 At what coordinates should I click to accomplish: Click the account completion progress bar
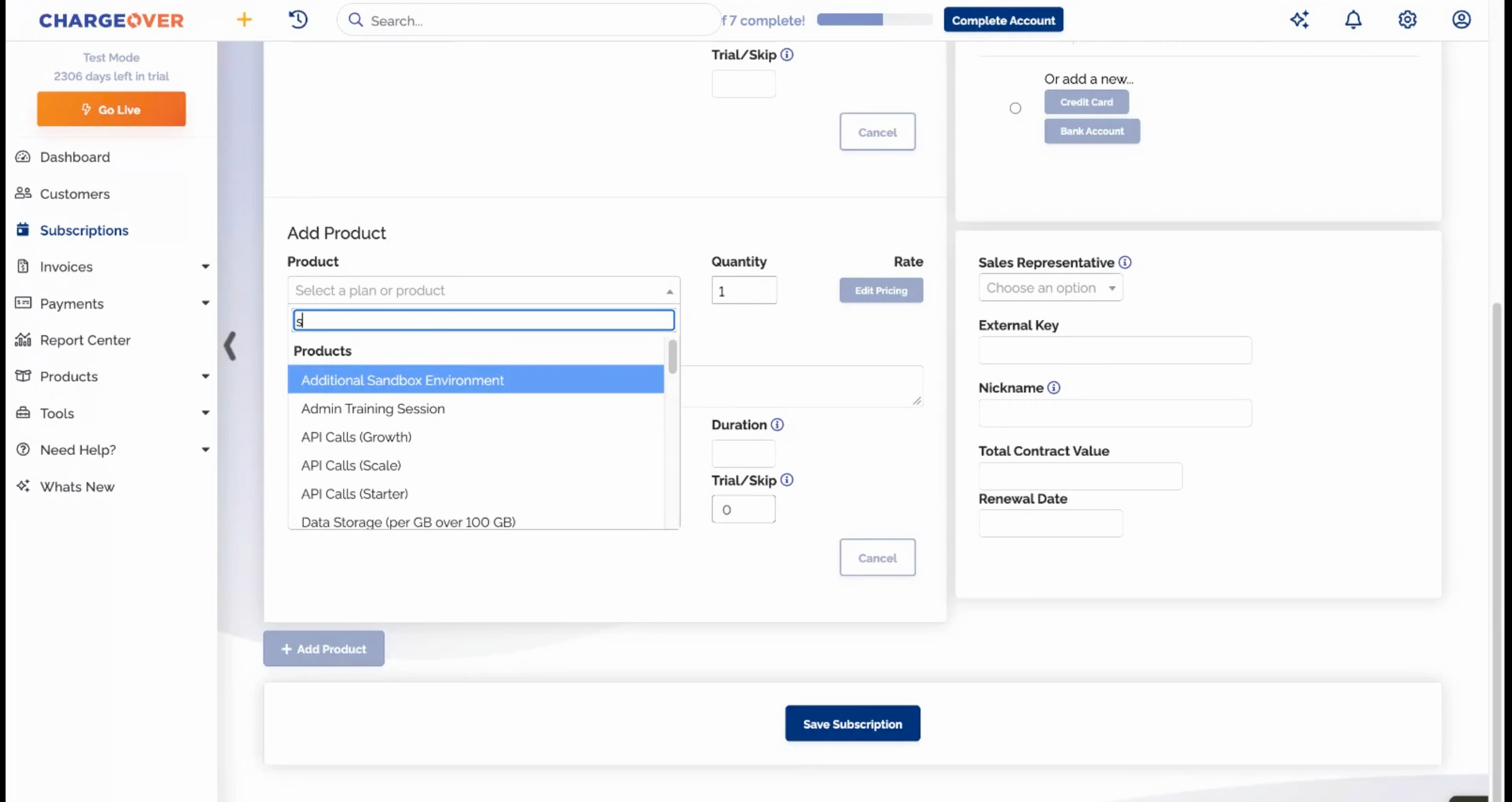[874, 19]
